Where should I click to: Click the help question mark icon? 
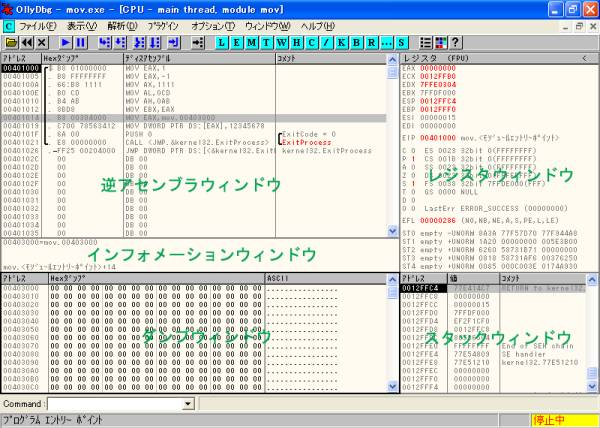tap(455, 43)
